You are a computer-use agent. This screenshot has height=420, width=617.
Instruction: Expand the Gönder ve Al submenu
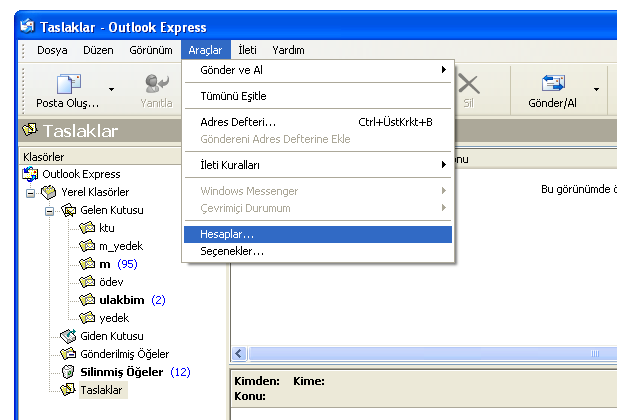tap(318, 70)
